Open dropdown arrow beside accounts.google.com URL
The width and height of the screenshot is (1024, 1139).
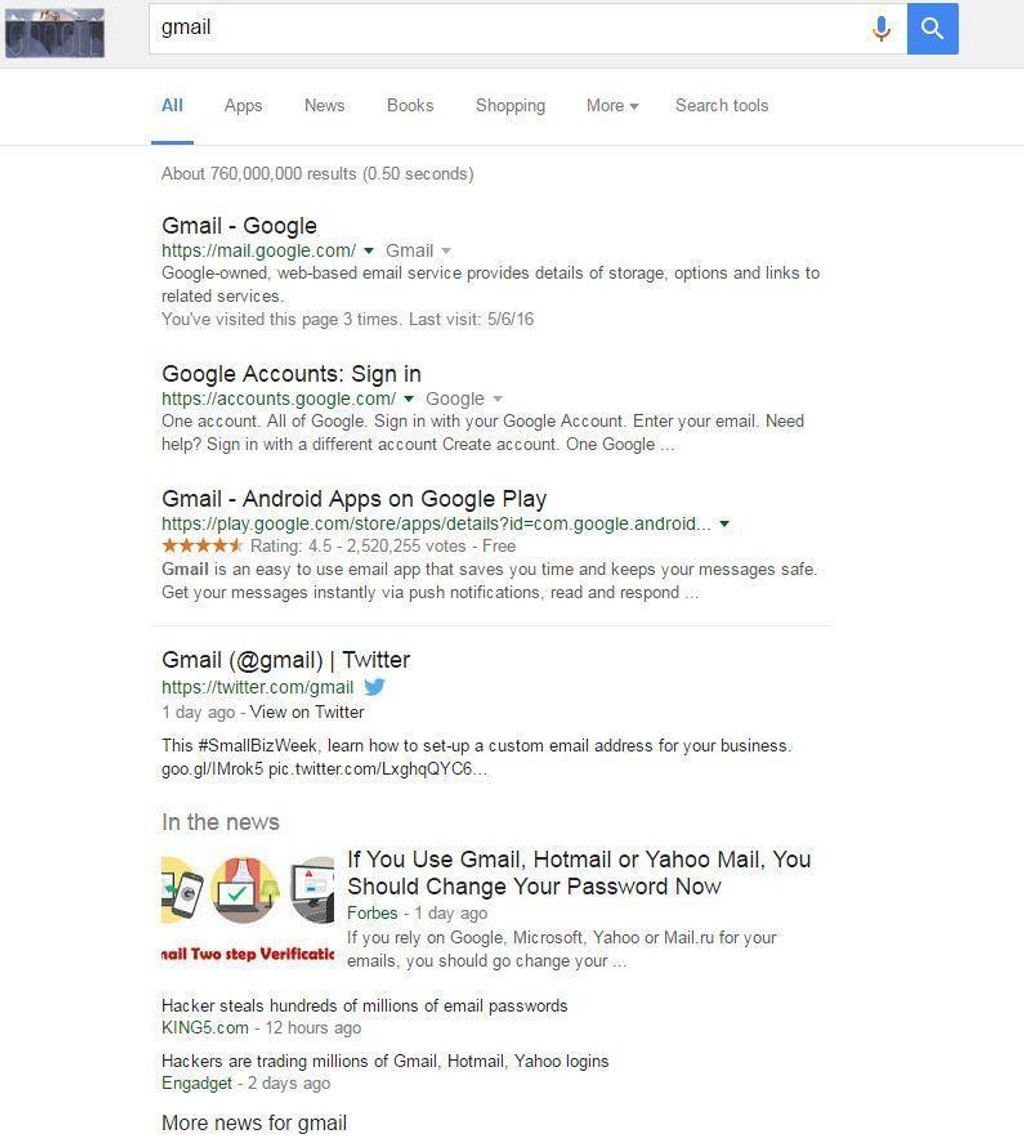tap(409, 399)
